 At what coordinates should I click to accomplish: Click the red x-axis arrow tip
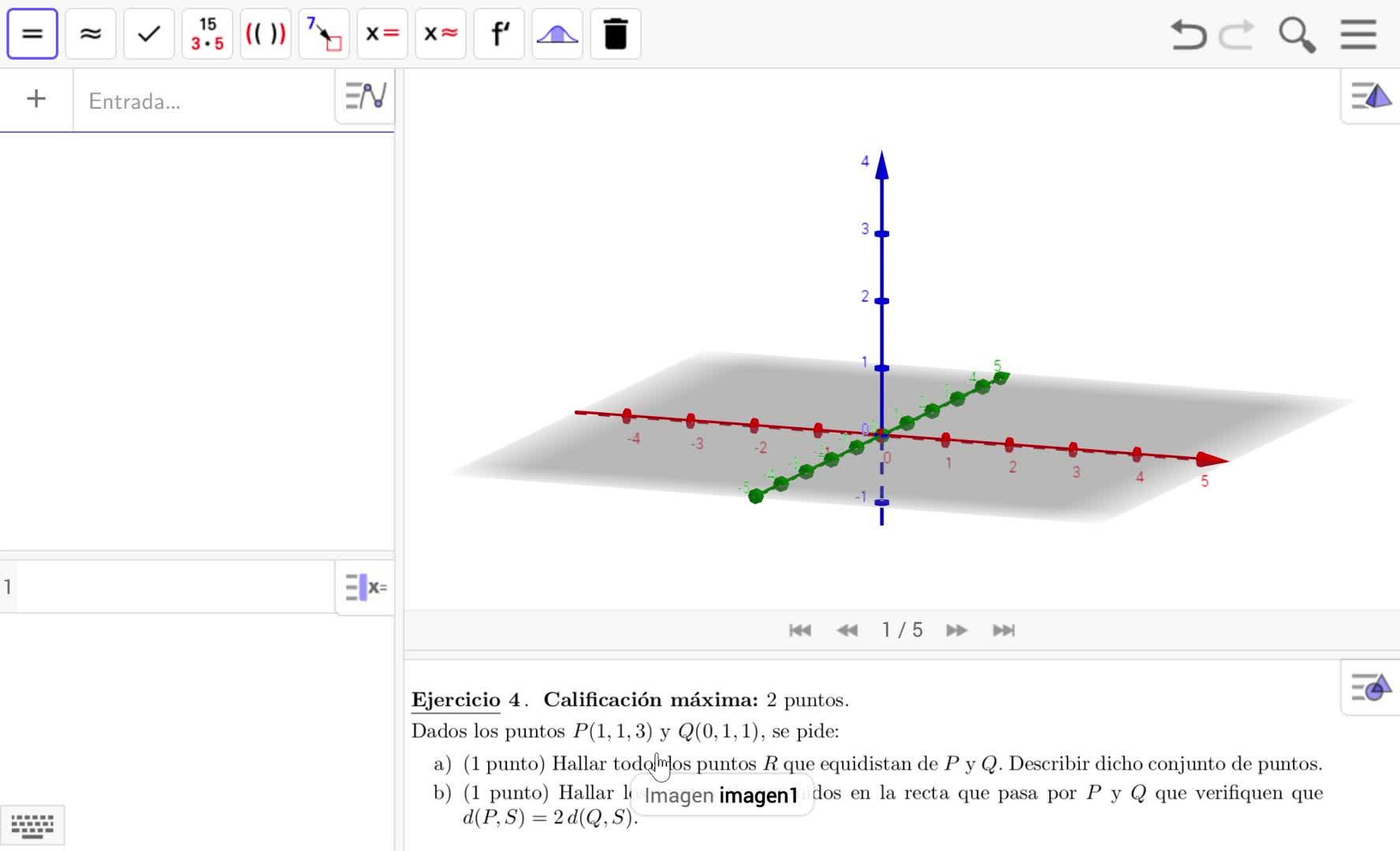point(1212,459)
